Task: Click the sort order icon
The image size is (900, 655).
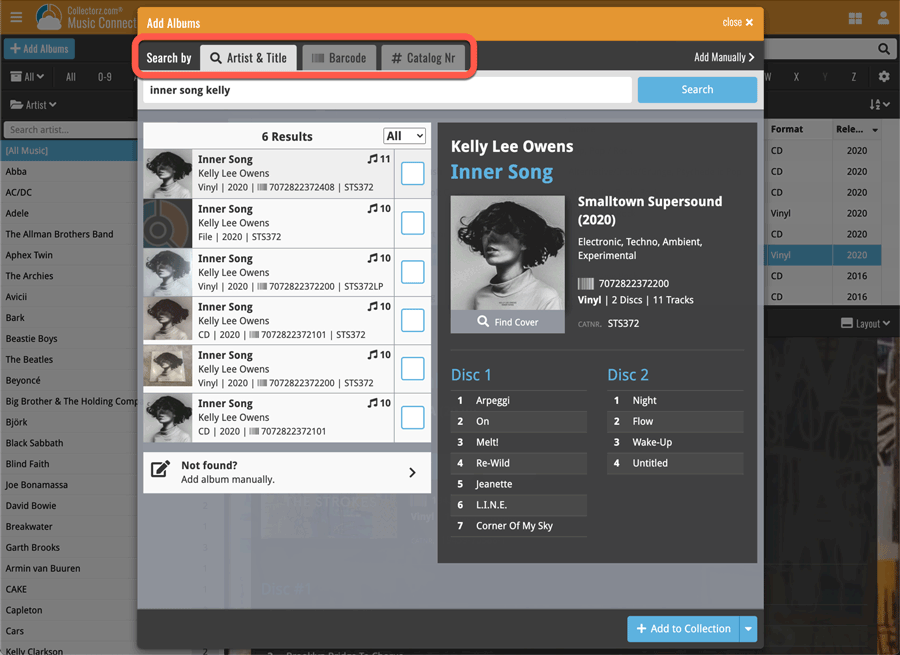Action: (879, 104)
